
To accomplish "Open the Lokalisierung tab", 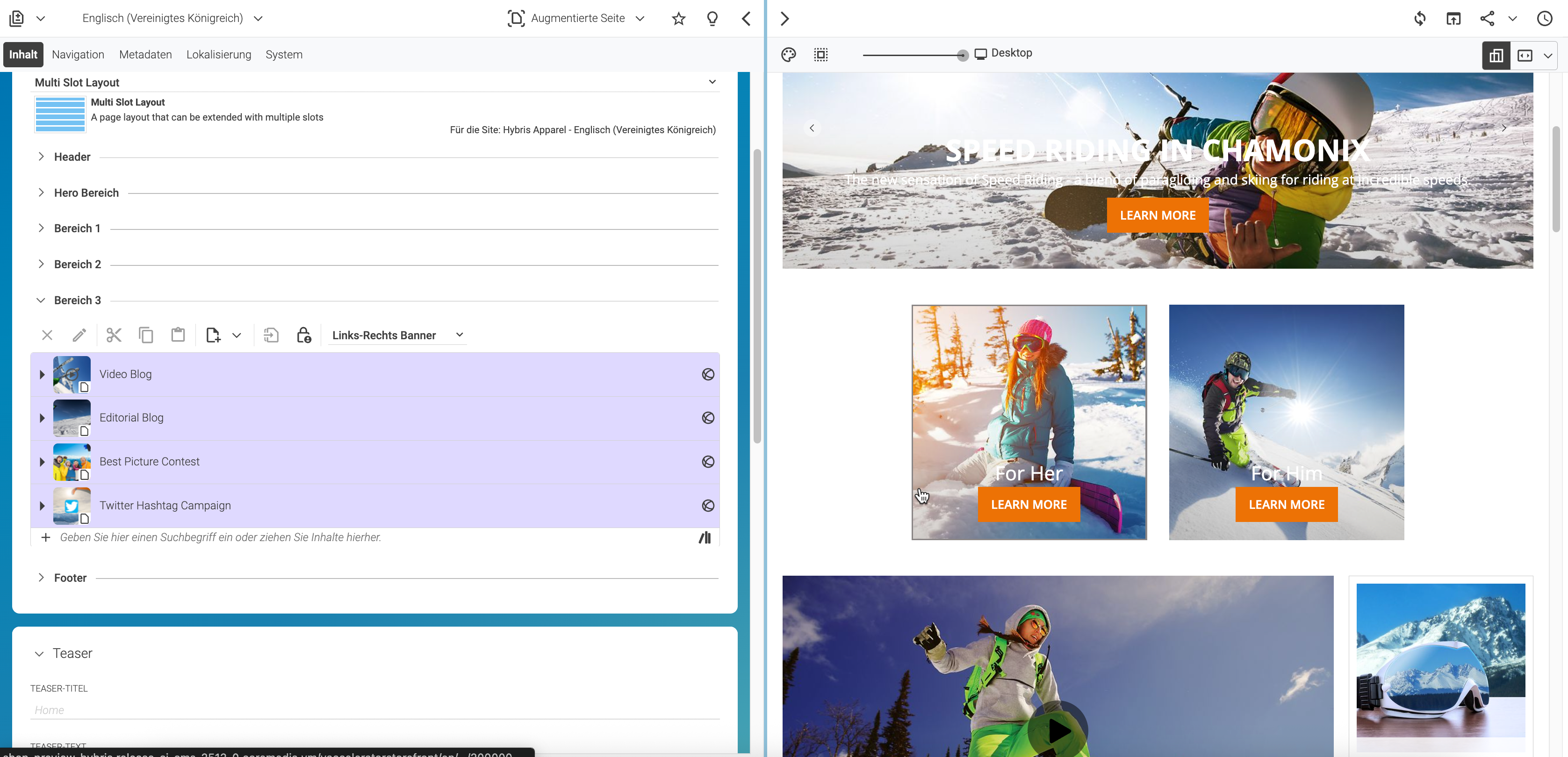I will (x=218, y=54).
